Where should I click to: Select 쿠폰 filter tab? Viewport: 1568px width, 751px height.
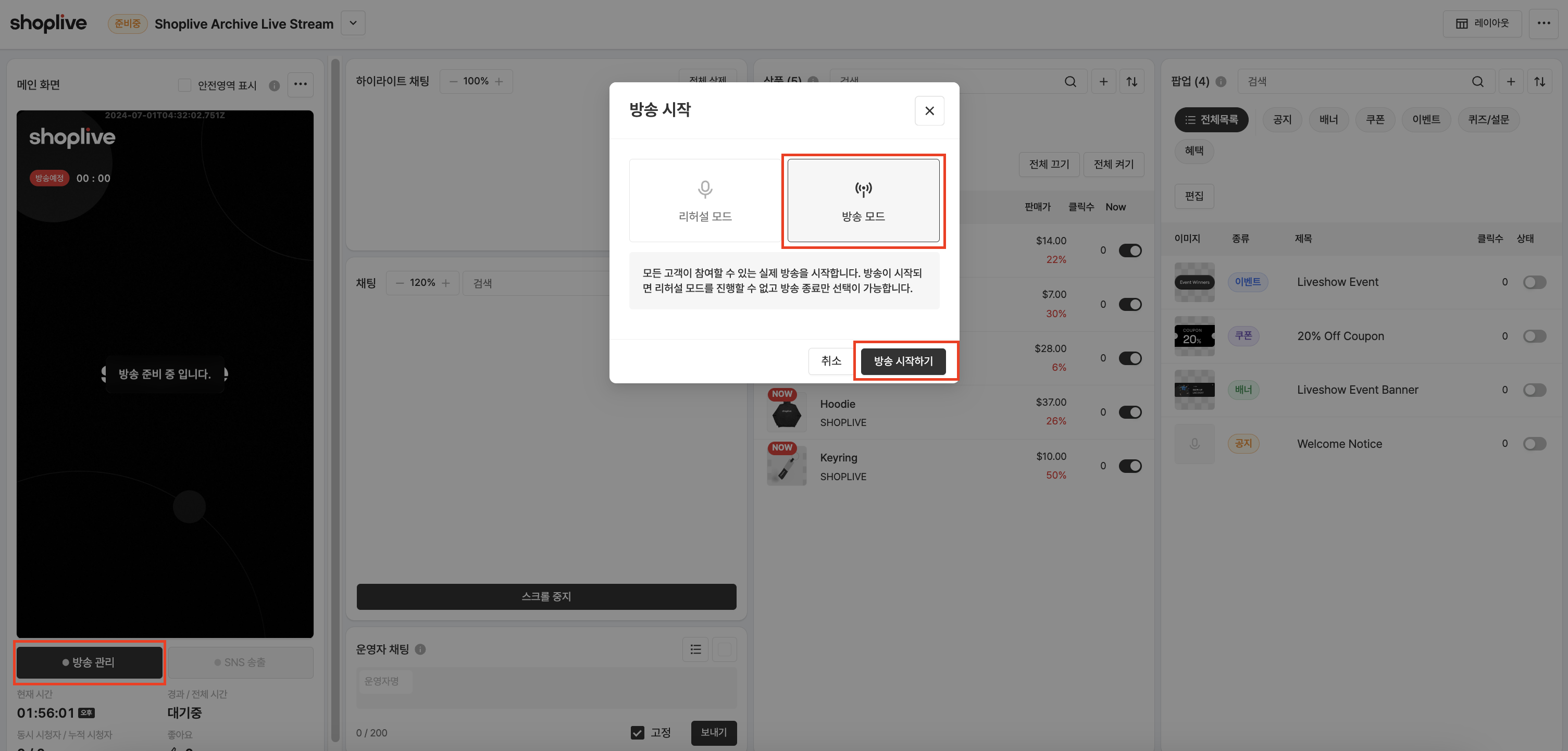1375,120
